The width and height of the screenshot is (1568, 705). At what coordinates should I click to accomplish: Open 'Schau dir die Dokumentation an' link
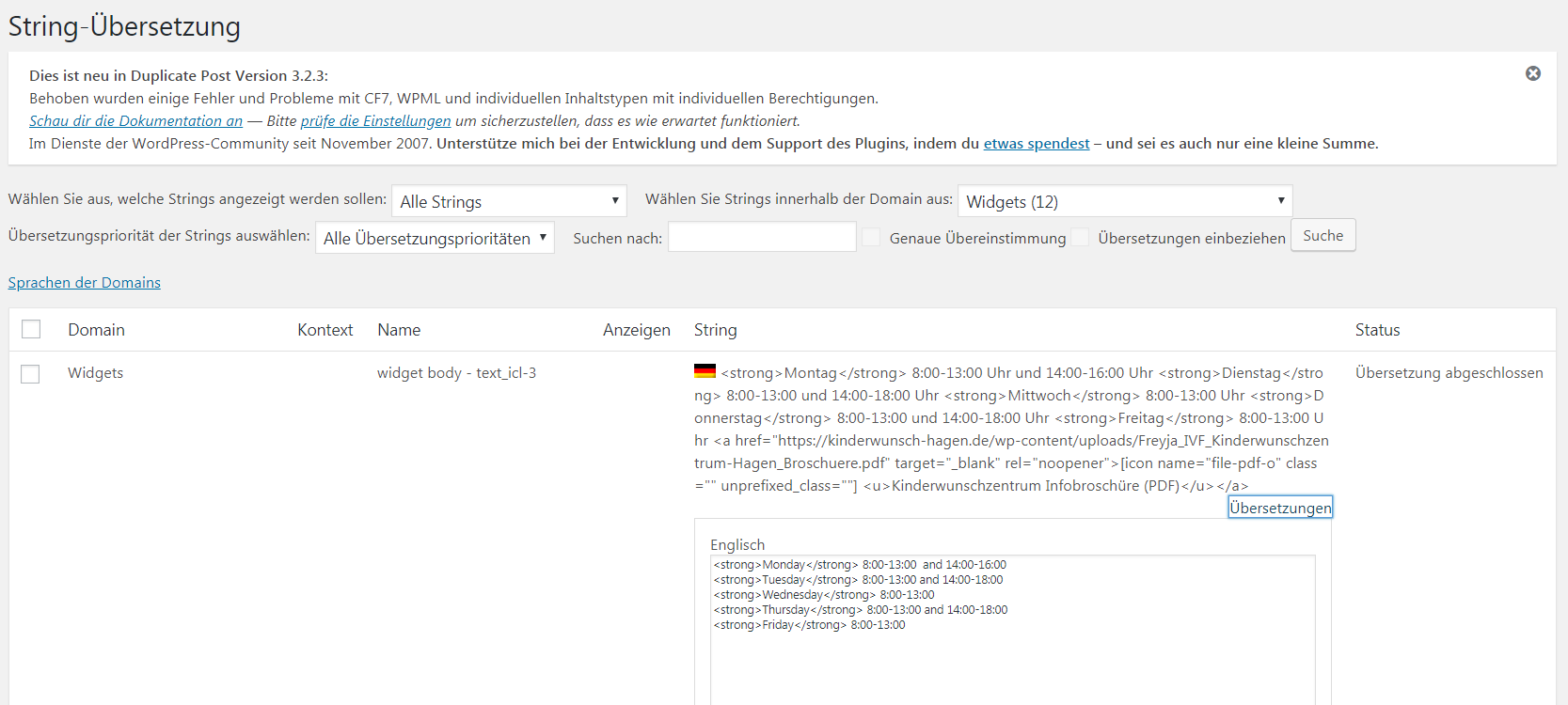[135, 121]
